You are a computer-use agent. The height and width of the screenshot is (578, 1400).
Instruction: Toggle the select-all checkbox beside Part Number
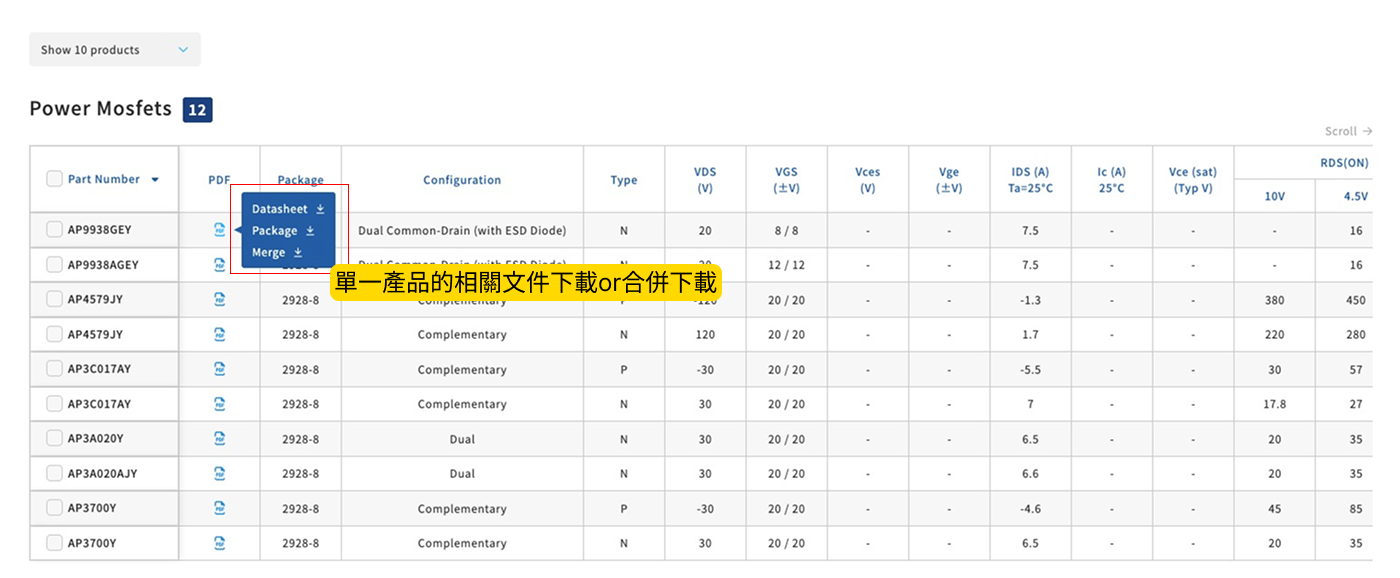[x=54, y=179]
